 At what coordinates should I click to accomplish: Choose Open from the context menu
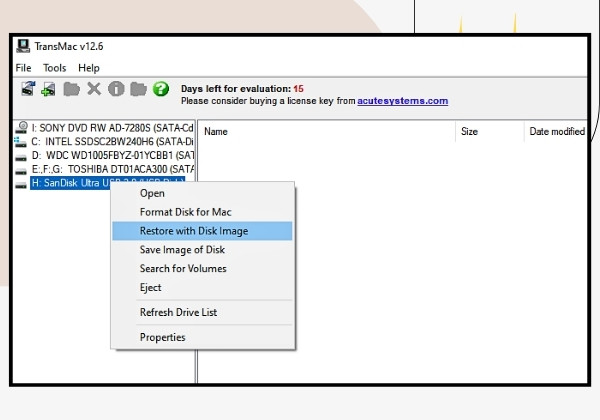[202, 193]
